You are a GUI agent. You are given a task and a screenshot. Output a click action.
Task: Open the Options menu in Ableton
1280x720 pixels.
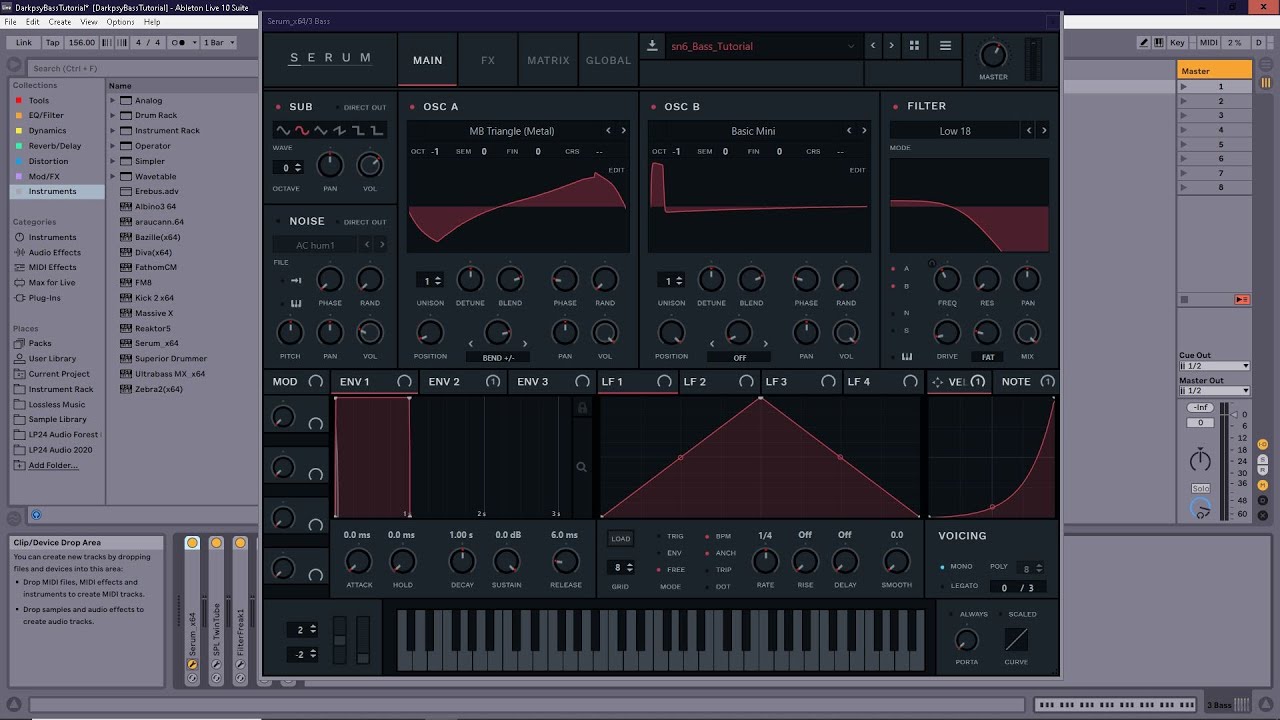(120, 22)
